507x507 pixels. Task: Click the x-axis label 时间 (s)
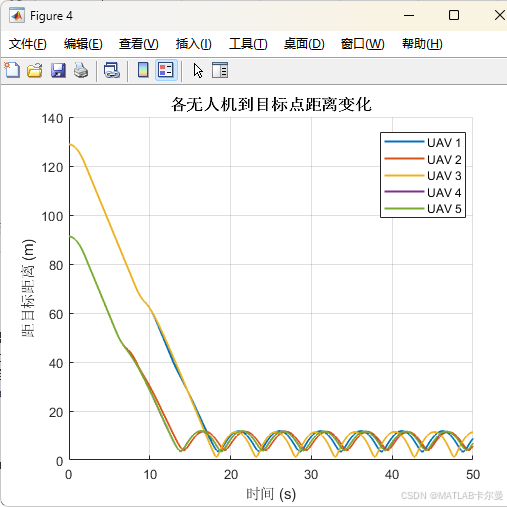pos(271,494)
